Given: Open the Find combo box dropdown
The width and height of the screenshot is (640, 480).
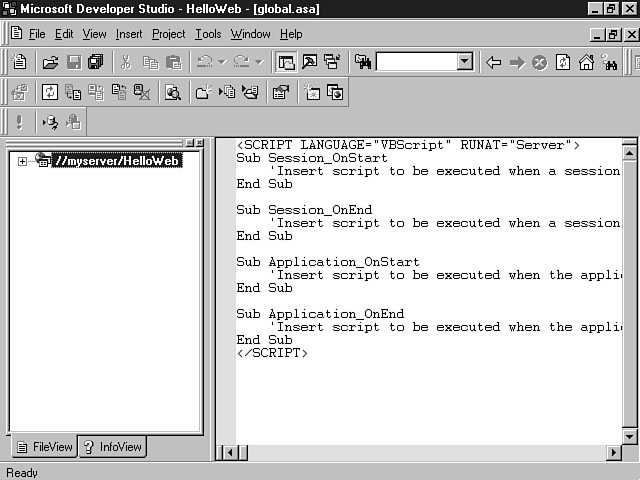Looking at the screenshot, I should [464, 62].
